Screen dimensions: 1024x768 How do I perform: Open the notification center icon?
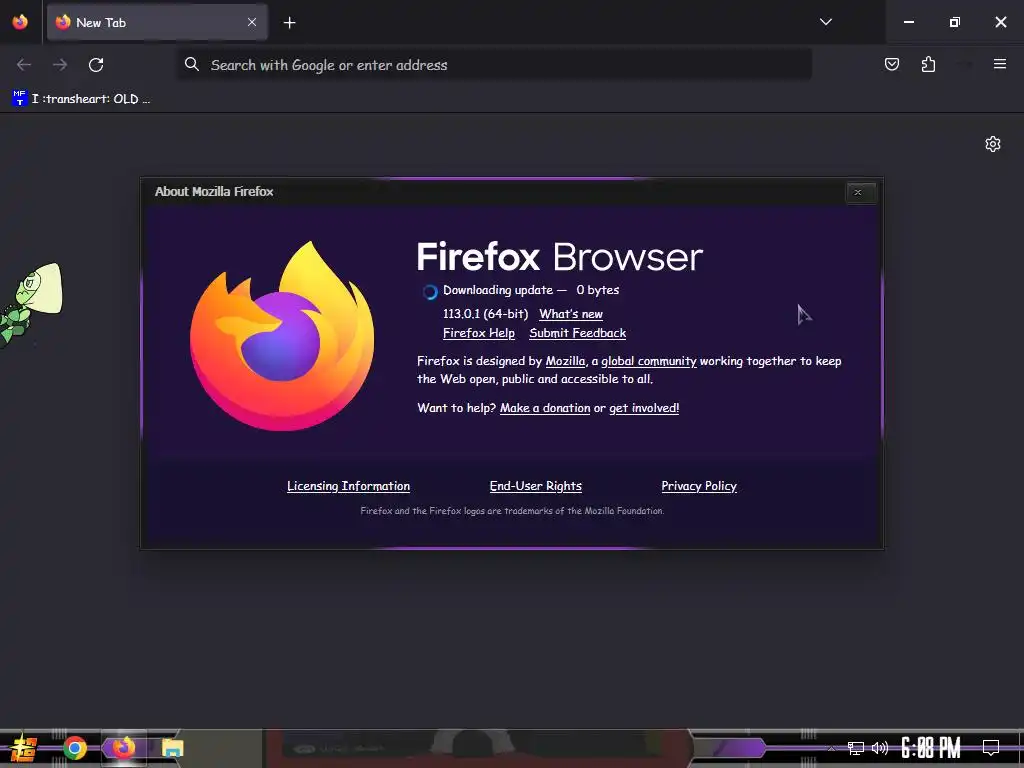[x=991, y=748]
